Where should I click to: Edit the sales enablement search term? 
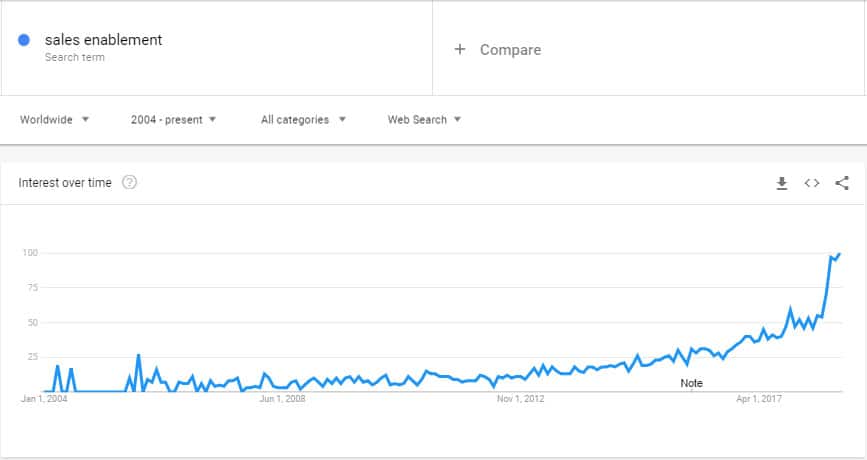pyautogui.click(x=103, y=40)
